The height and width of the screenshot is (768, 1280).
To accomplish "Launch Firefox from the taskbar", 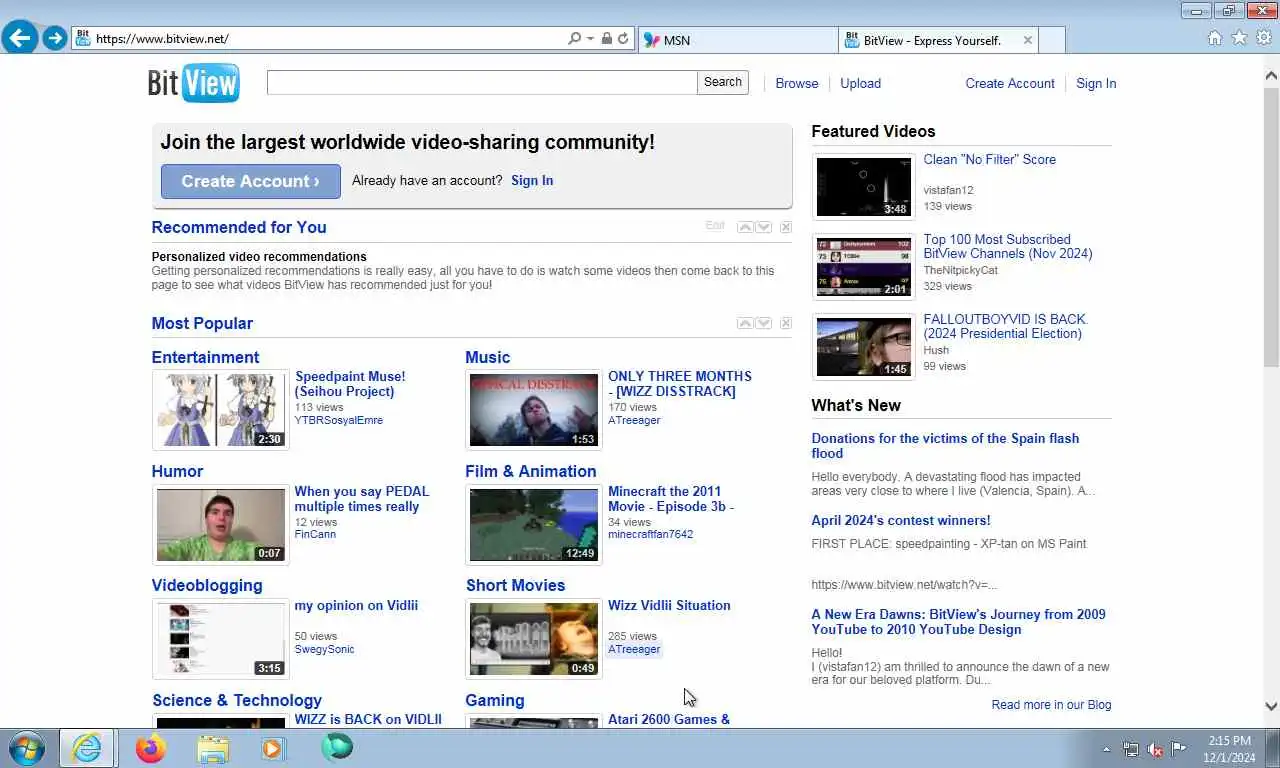I will 150,748.
